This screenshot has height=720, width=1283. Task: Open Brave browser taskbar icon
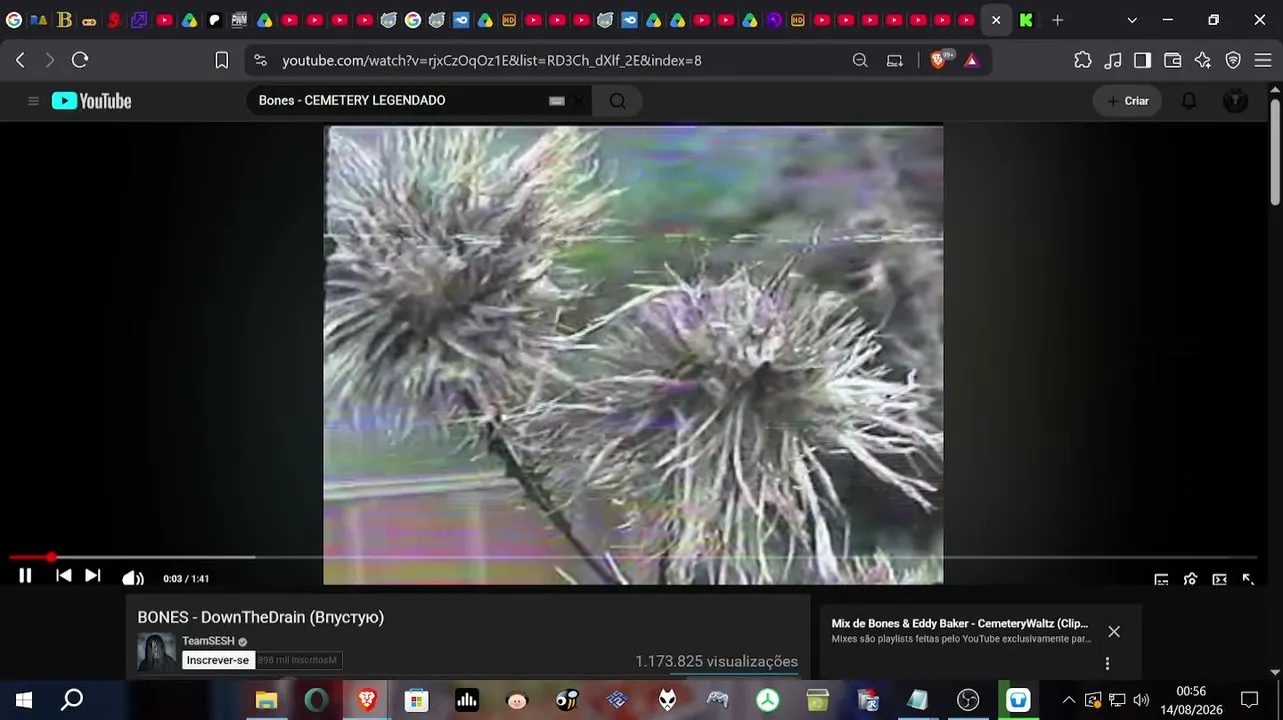pyautogui.click(x=367, y=700)
